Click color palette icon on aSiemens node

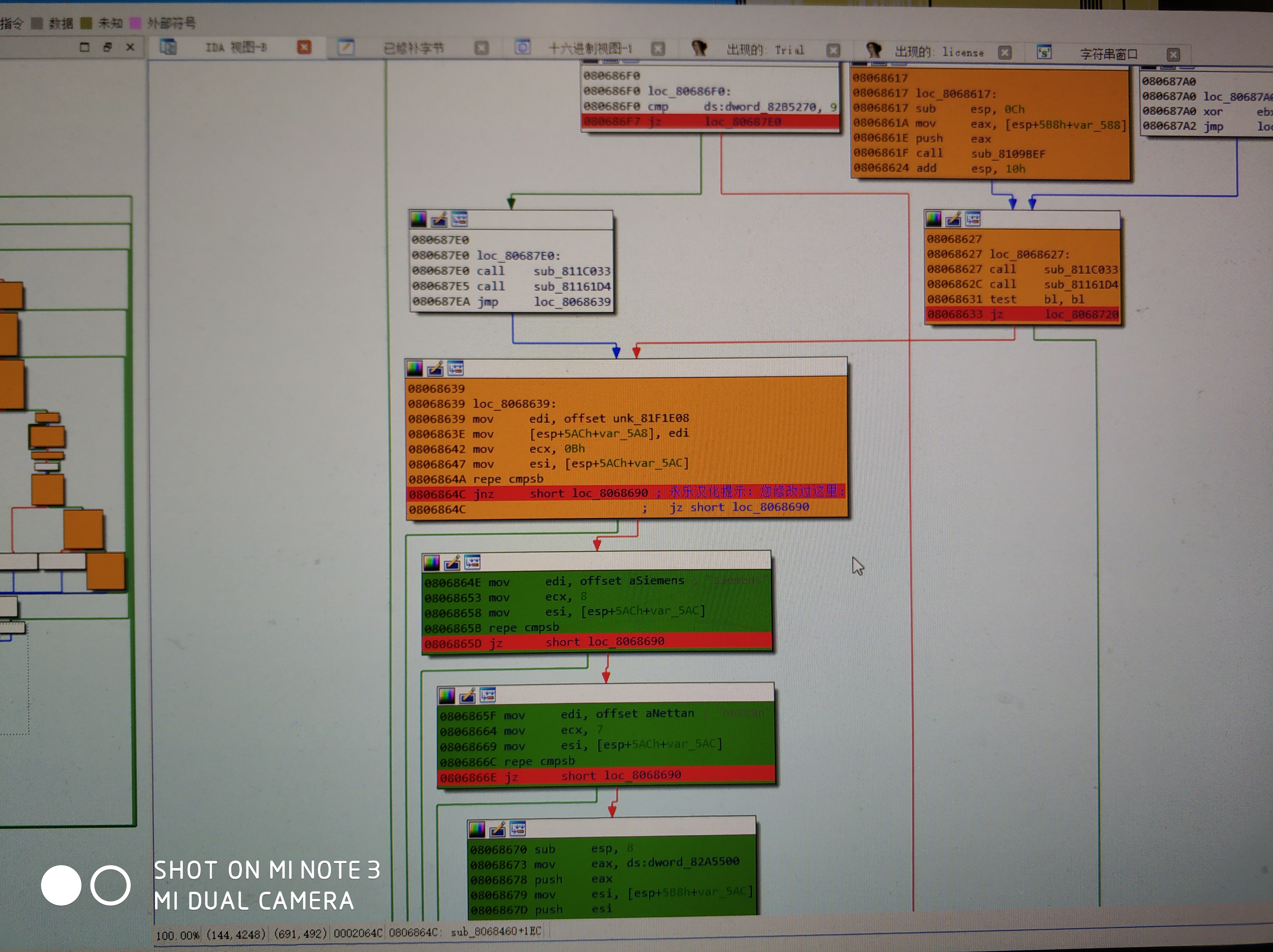coord(432,562)
